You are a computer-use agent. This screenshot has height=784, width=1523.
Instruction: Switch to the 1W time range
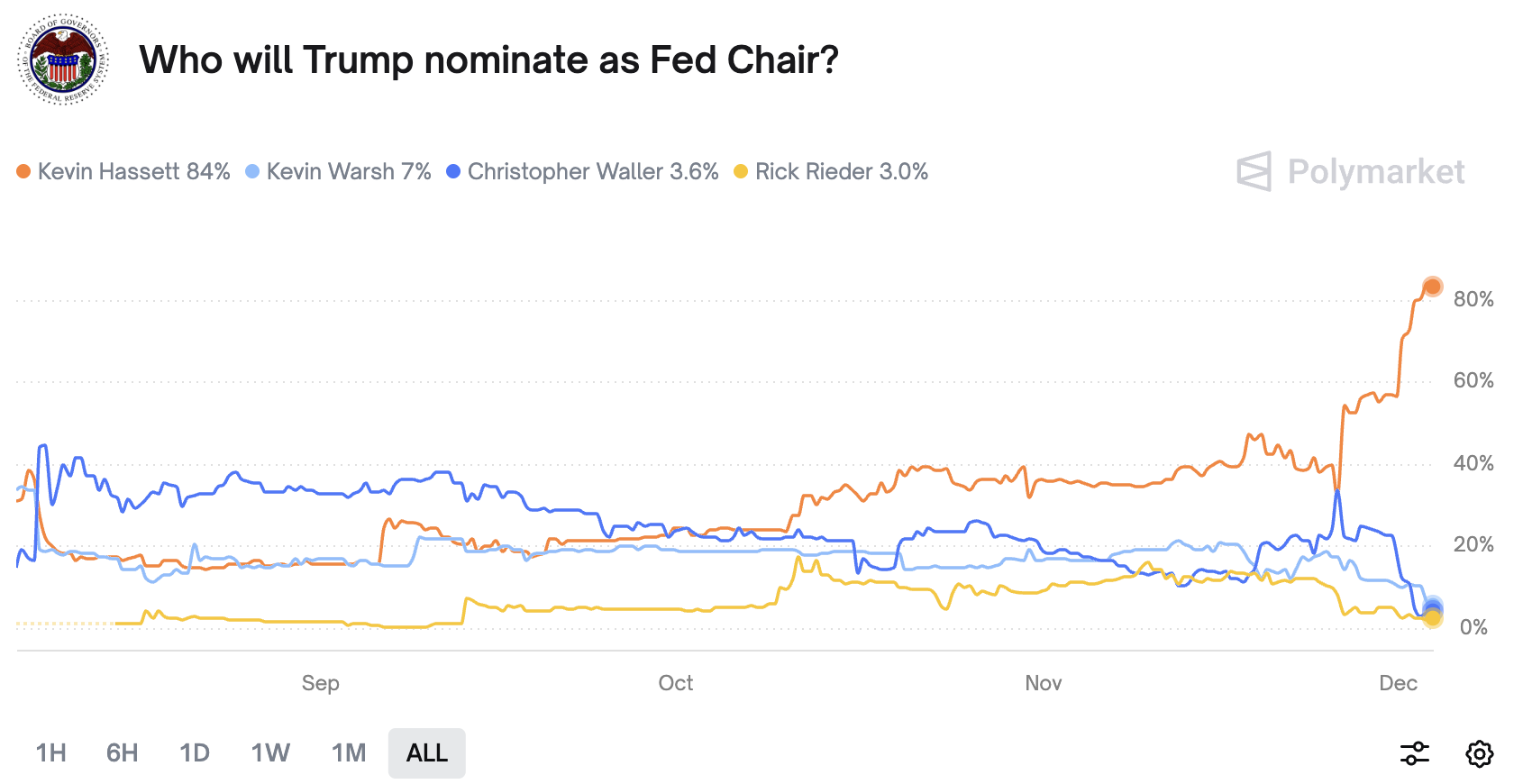270,753
